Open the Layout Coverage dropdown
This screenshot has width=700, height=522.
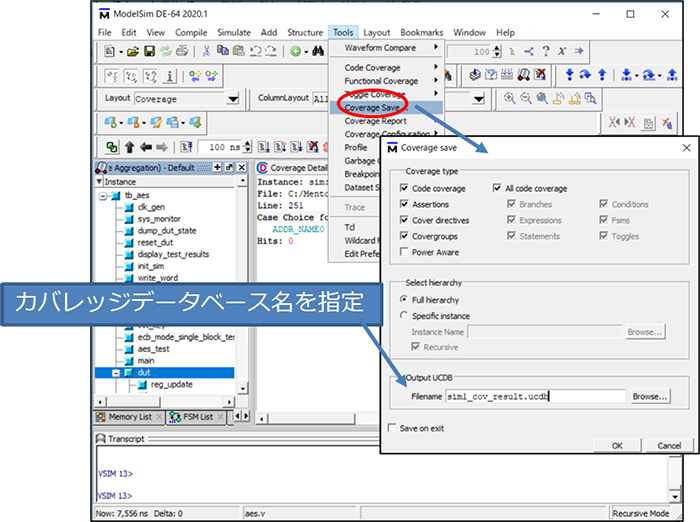click(233, 99)
